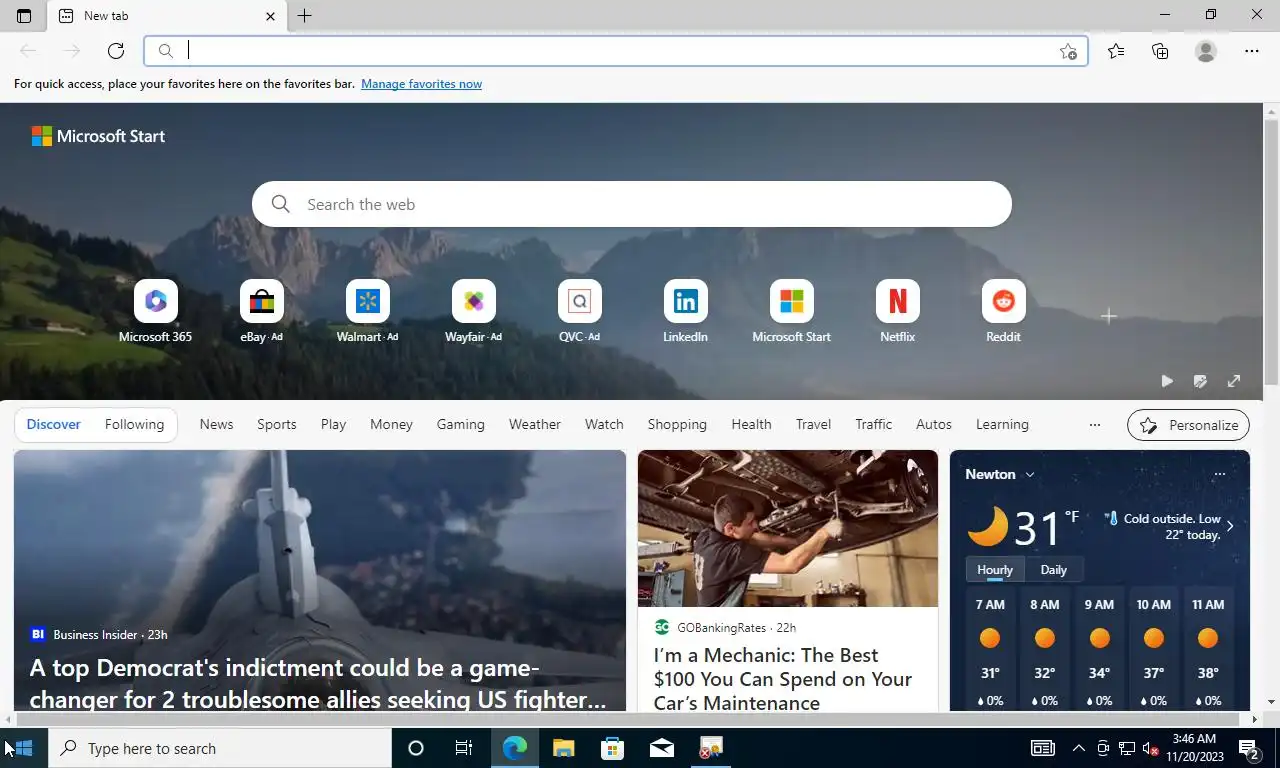Focus the Search the web box

point(632,204)
